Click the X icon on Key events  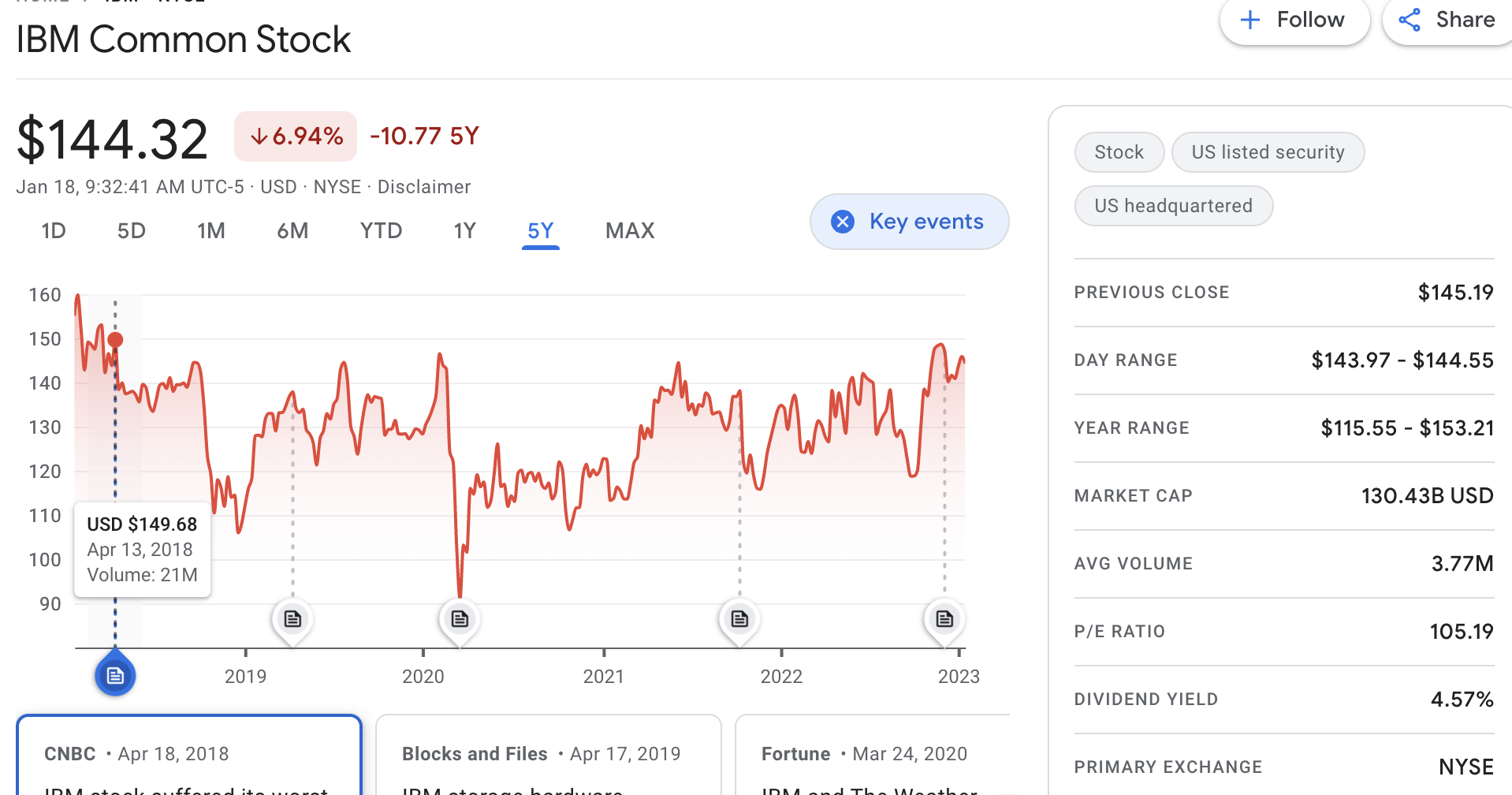coord(843,222)
